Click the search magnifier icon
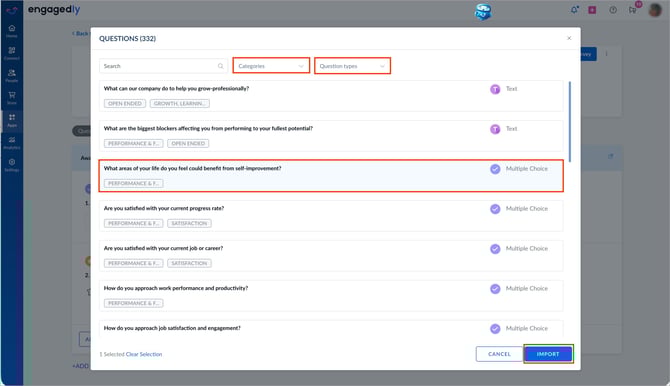 click(x=220, y=66)
